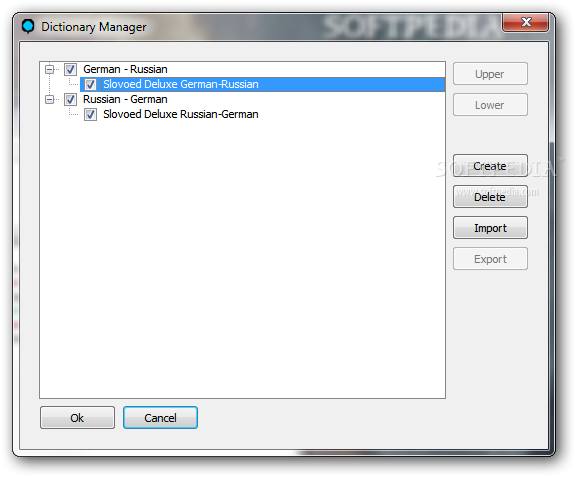Select Slovoed Deluxe Russian-German entry

(181, 115)
